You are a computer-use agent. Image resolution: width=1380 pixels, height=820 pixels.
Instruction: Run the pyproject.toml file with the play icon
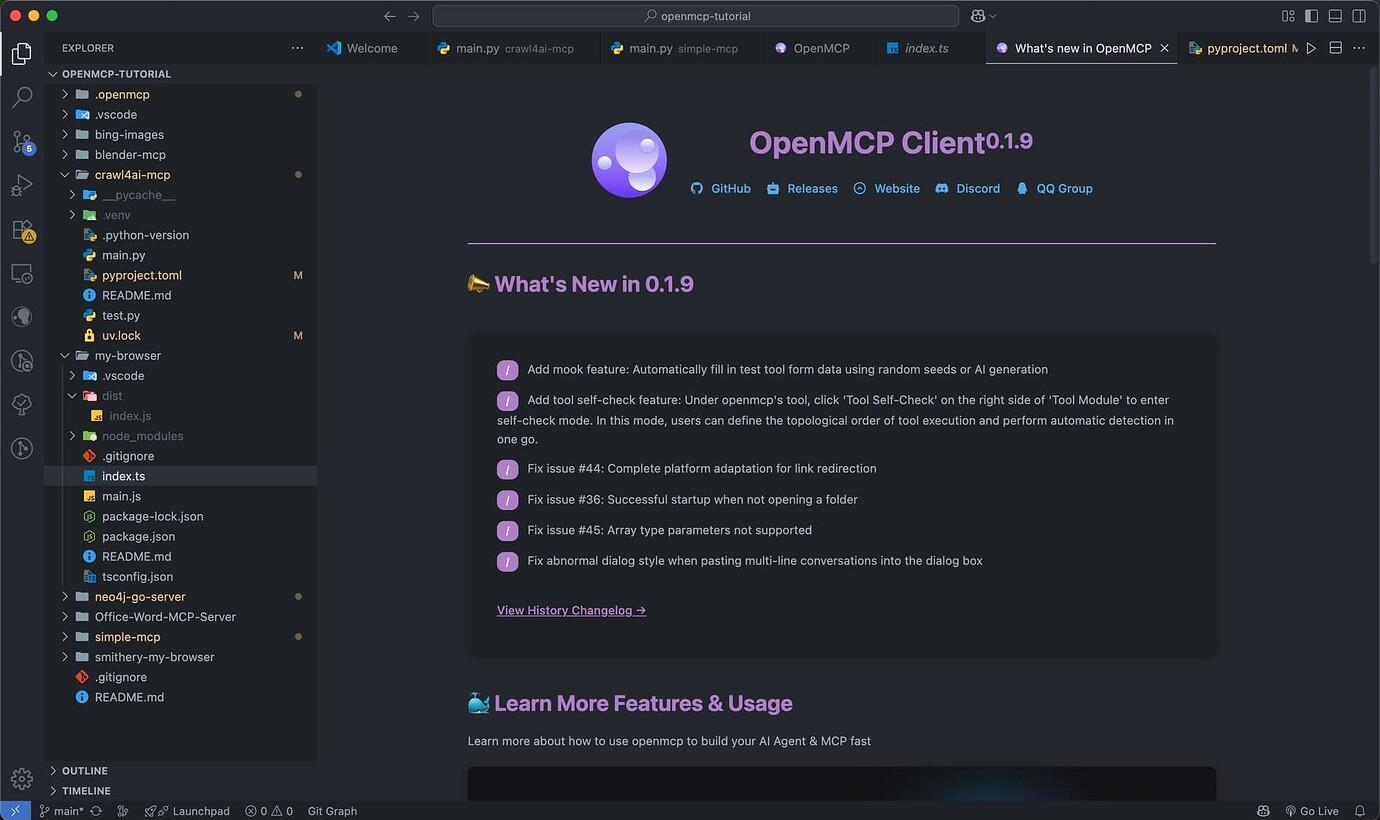coord(1311,47)
